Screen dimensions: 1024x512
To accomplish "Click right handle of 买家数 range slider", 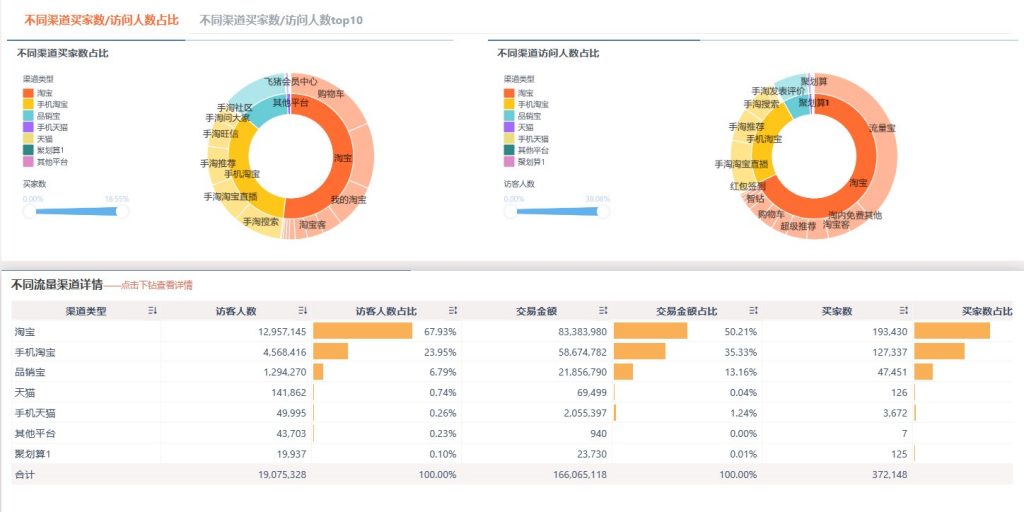I will 122,212.
